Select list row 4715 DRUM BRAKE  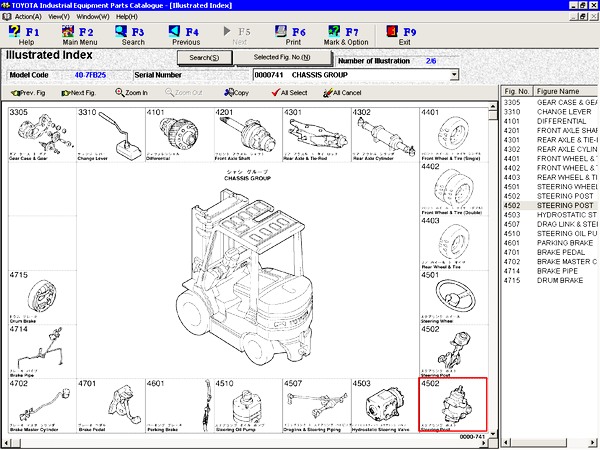(x=550, y=280)
